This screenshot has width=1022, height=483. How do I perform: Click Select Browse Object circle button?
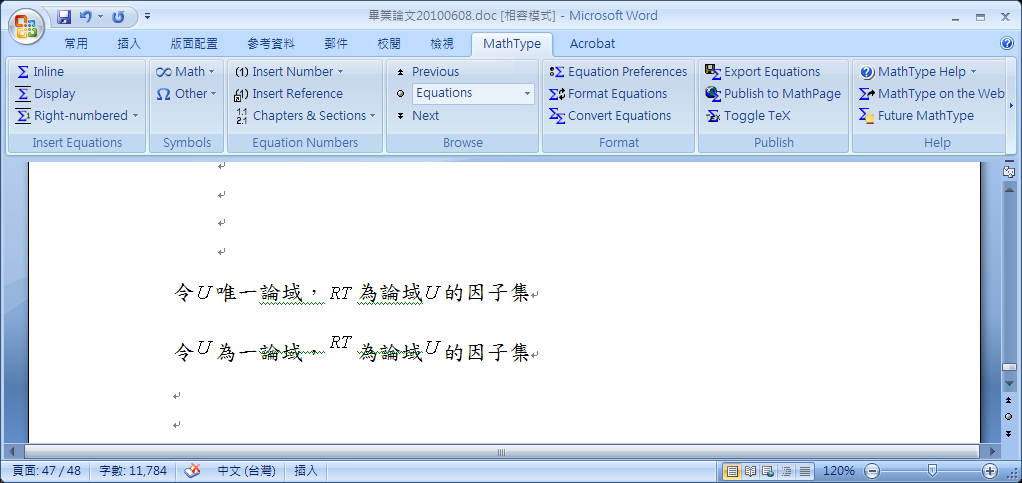click(x=1008, y=417)
